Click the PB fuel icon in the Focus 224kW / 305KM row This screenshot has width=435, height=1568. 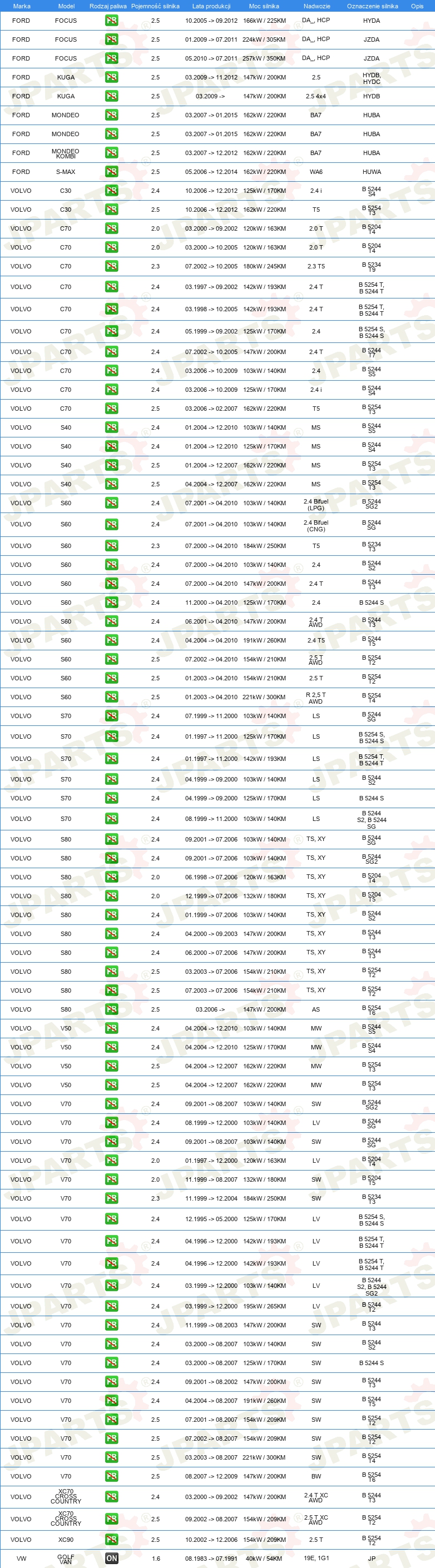111,39
